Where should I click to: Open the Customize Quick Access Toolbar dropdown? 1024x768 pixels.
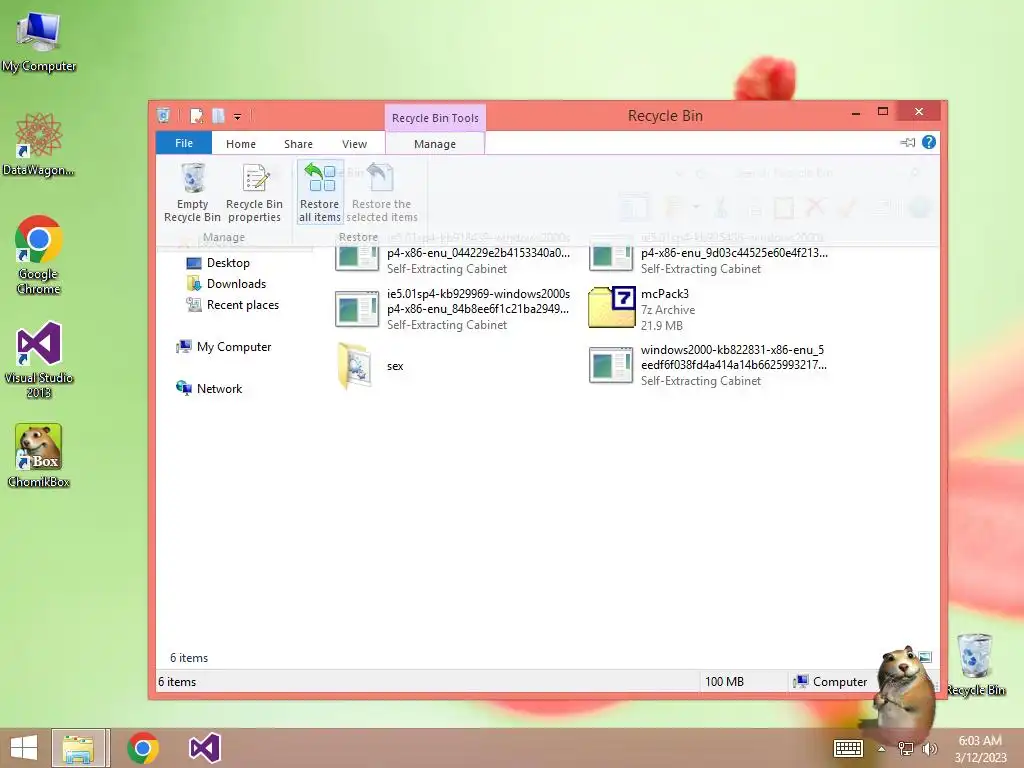[x=237, y=117]
